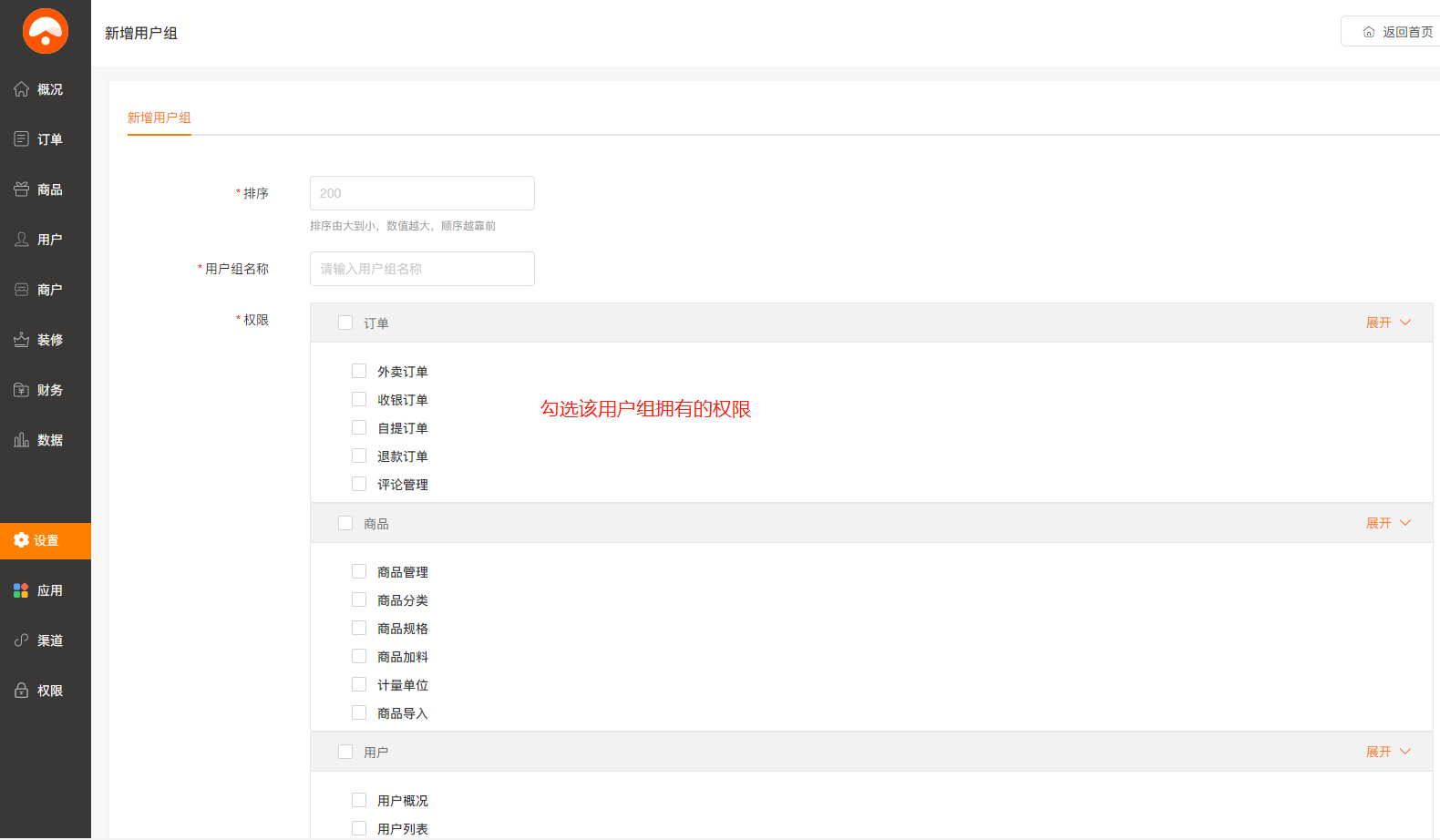
Task: Open the 商品 products sidebar icon
Action: 22,190
